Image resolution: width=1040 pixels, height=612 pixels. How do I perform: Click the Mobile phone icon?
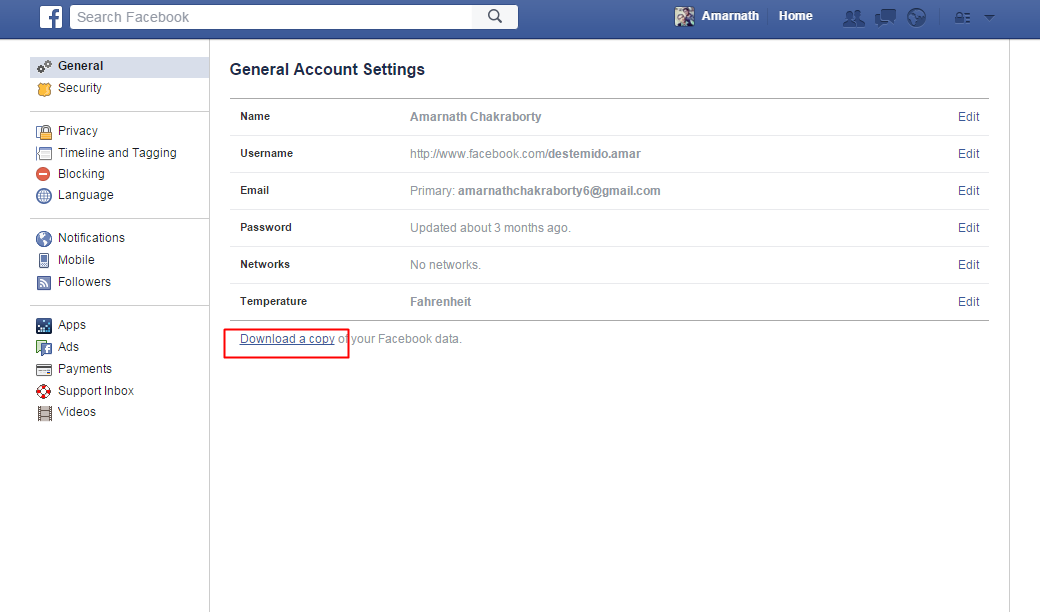[44, 261]
